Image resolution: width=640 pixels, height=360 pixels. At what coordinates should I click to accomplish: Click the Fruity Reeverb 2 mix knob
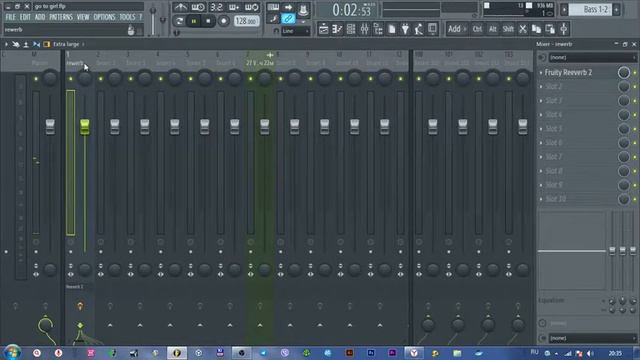pos(623,73)
